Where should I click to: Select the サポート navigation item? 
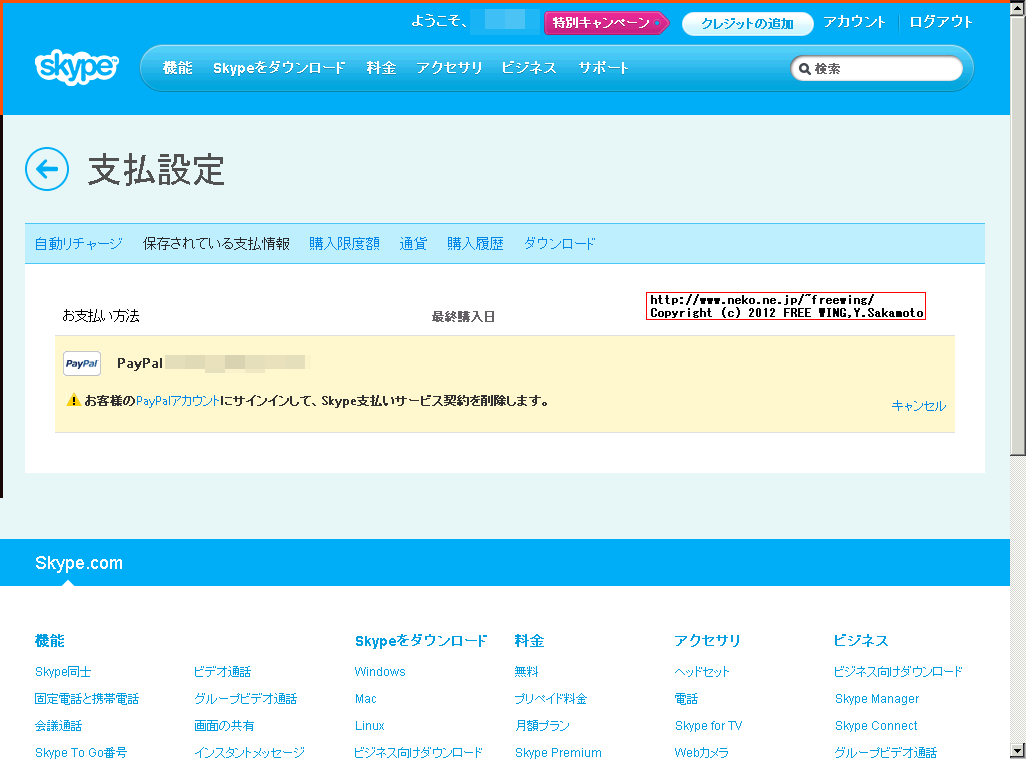point(603,68)
